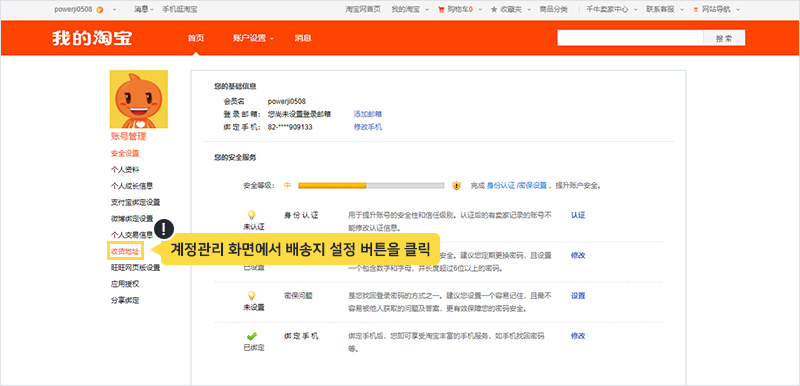This screenshot has width=800, height=386.
Task: Open the dropdown arrow after 收藏夹
Action: (529, 10)
